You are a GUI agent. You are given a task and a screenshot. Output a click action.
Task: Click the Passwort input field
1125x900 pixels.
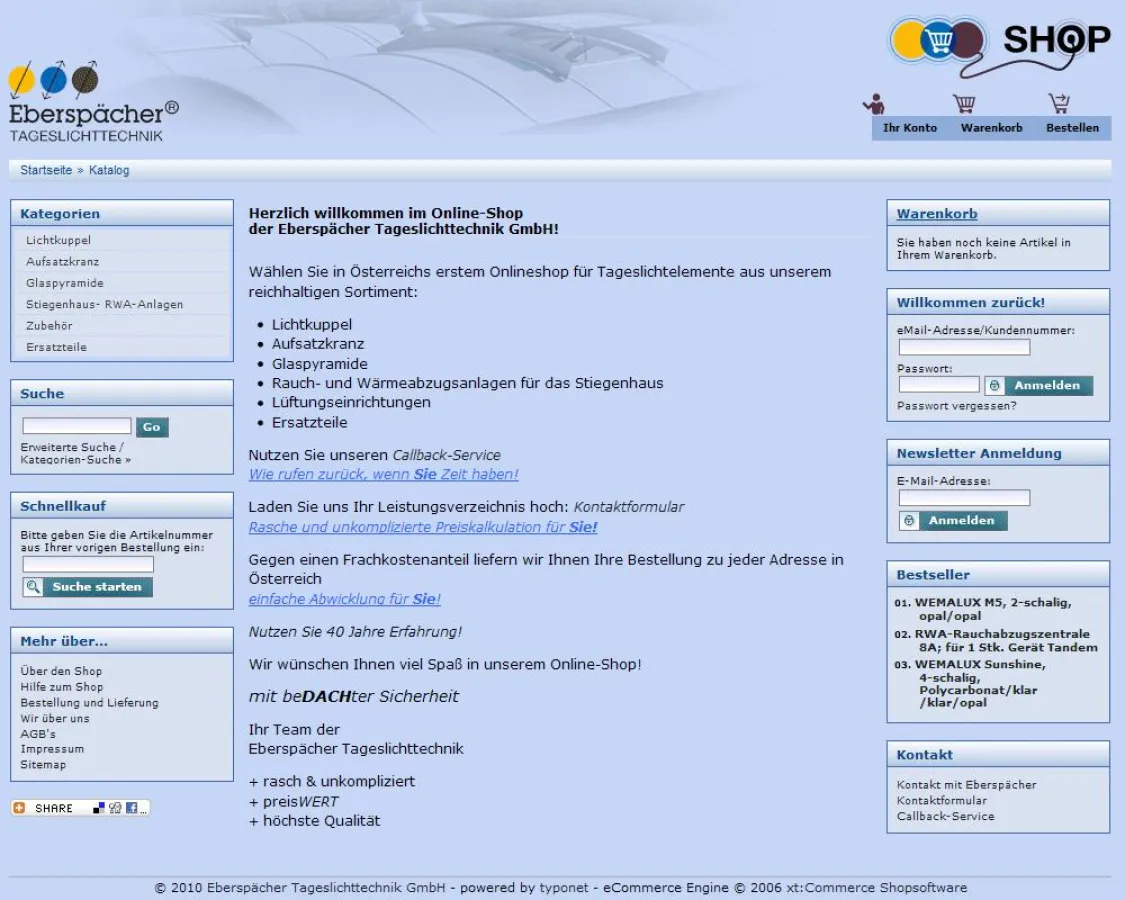pos(939,384)
